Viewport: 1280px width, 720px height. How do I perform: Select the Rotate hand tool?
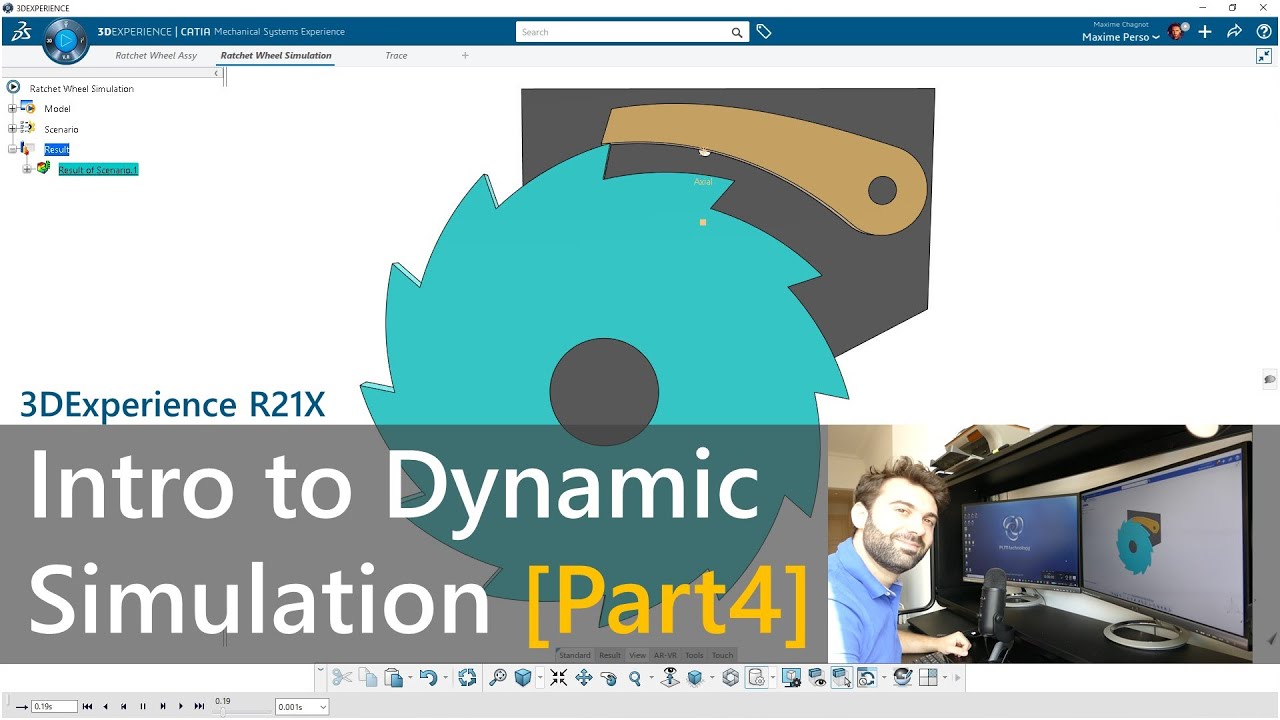(x=608, y=678)
